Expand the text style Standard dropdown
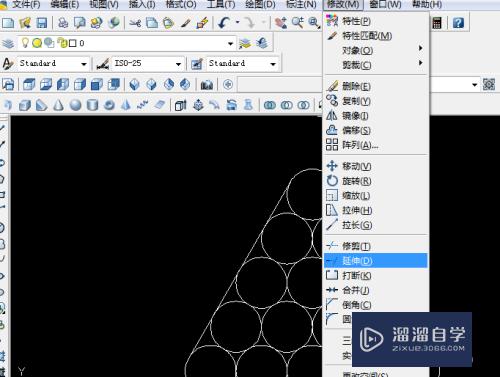Screen dimensions: 500x377 point(84,64)
